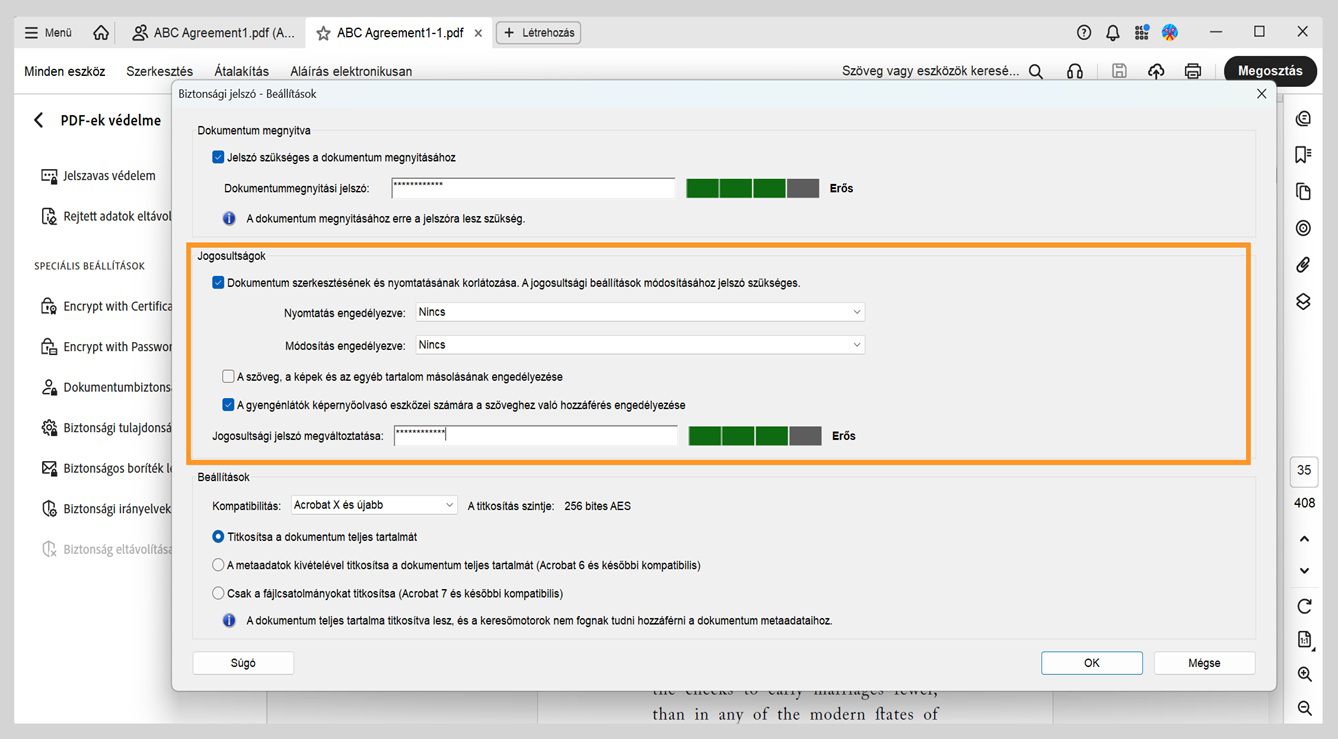
Task: Go to the Home icon
Action: [x=101, y=33]
